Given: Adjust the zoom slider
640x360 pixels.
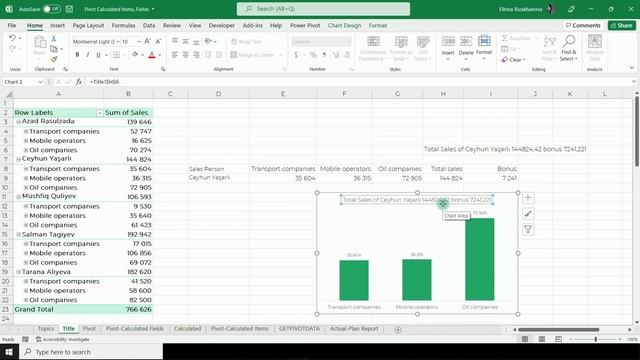Looking at the screenshot, I should (596, 339).
